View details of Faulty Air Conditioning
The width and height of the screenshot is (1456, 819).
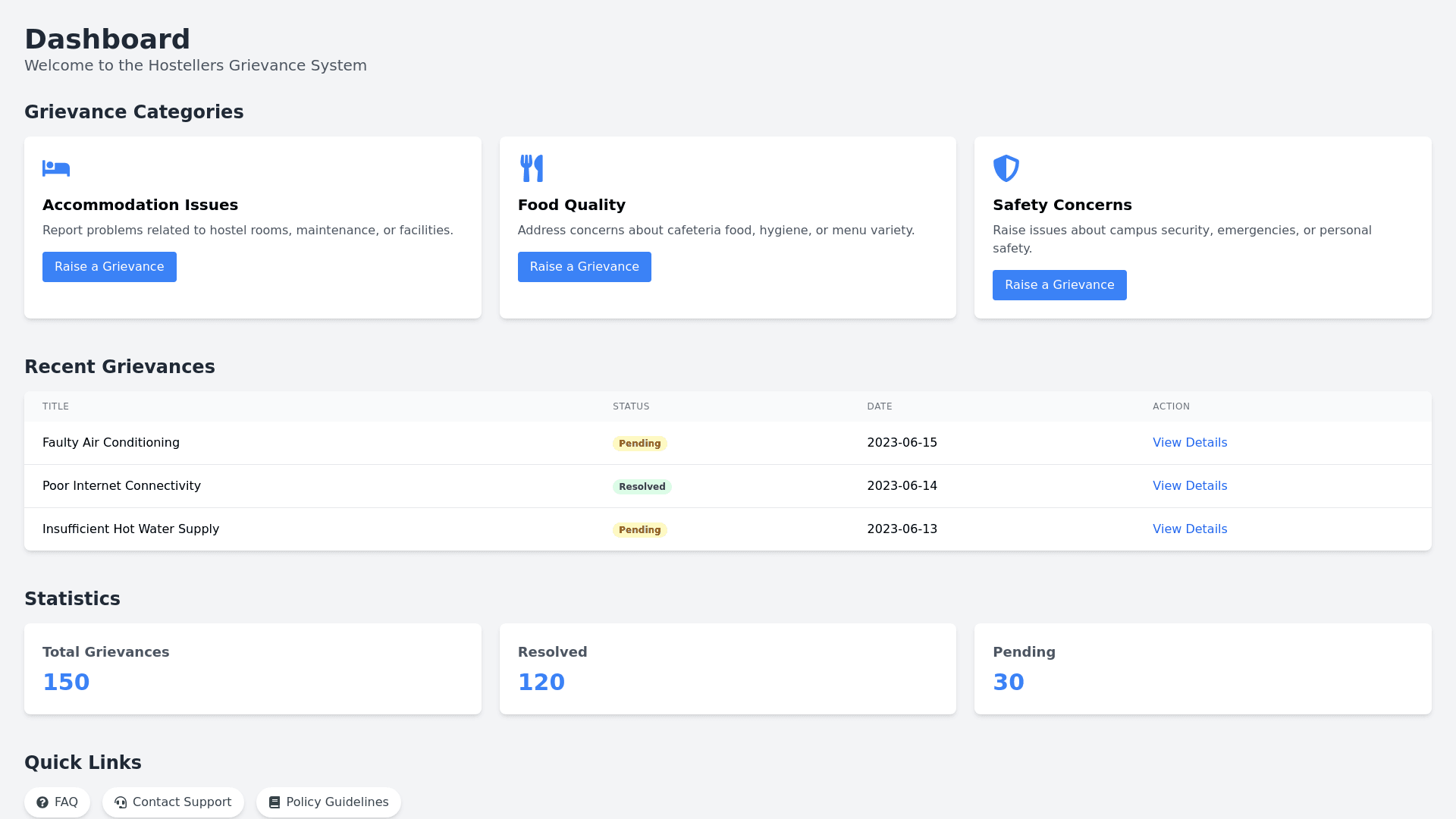[x=1189, y=443]
